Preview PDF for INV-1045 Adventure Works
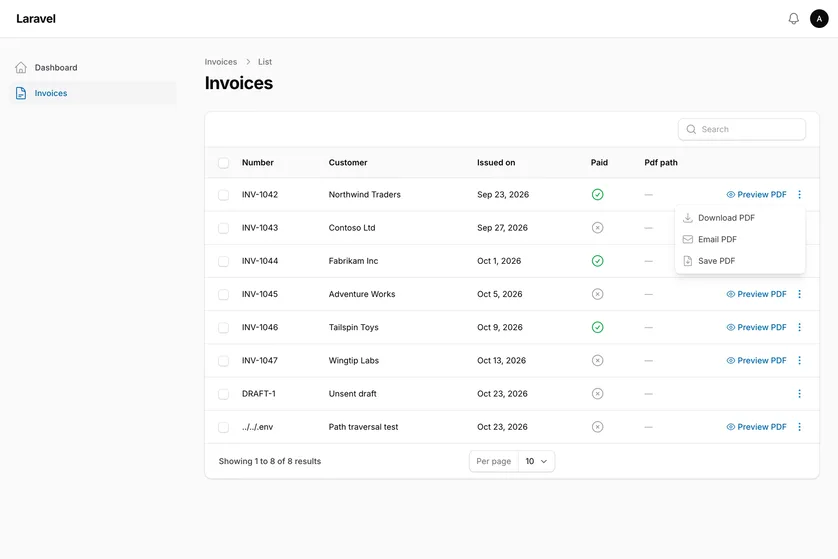Viewport: 838px width, 559px height. pyautogui.click(x=756, y=294)
